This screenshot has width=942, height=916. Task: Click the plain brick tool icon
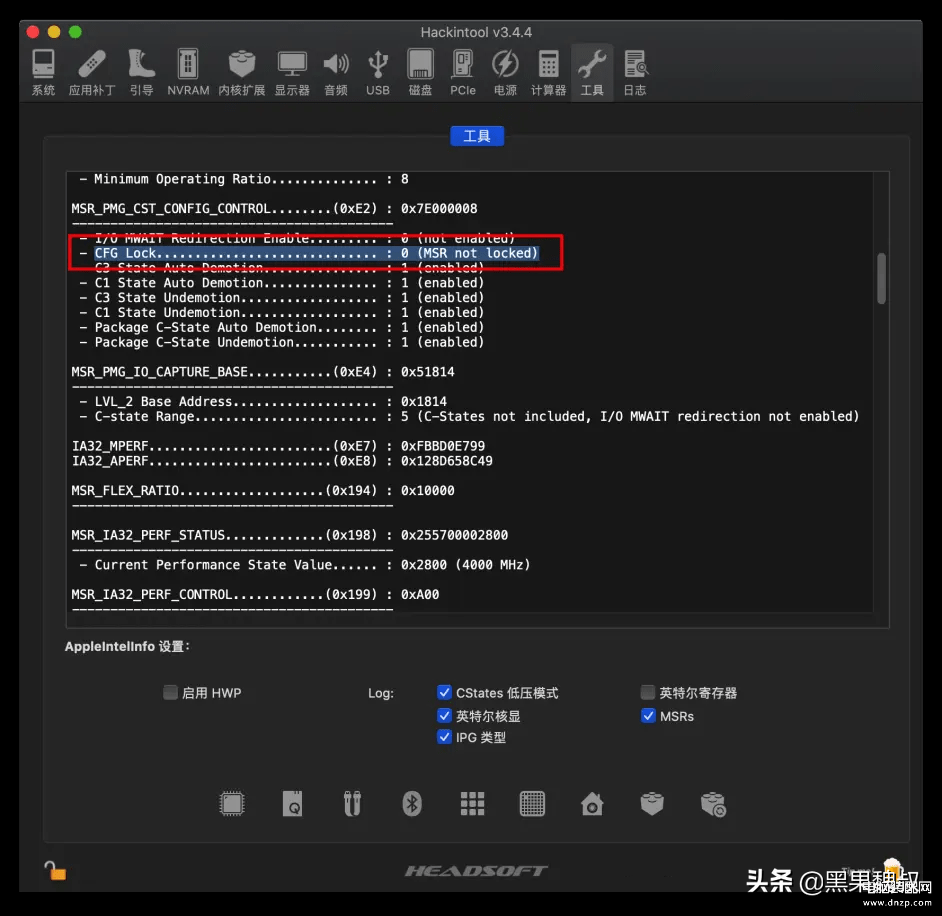click(652, 804)
